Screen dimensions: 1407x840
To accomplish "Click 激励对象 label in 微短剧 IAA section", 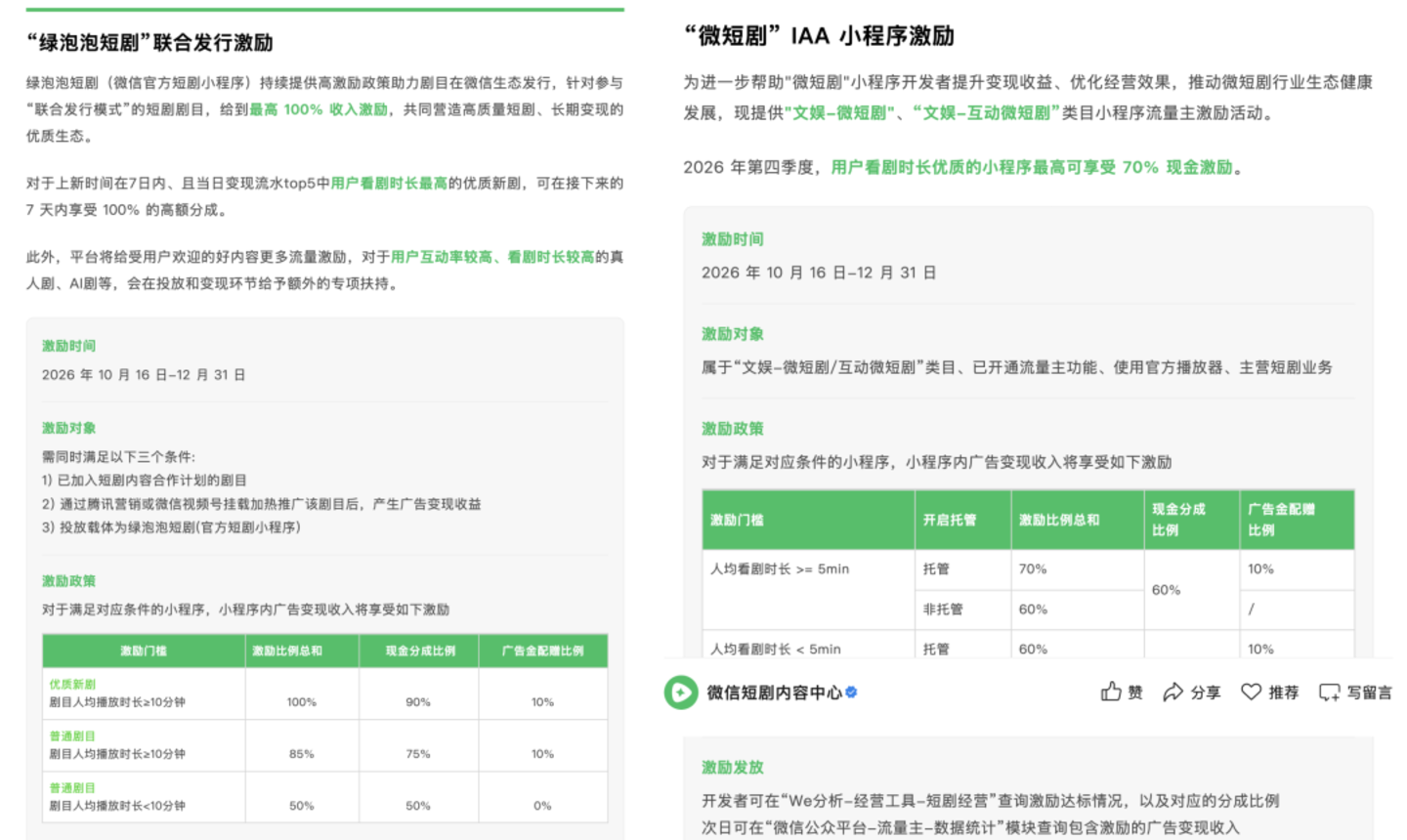I will tap(733, 334).
